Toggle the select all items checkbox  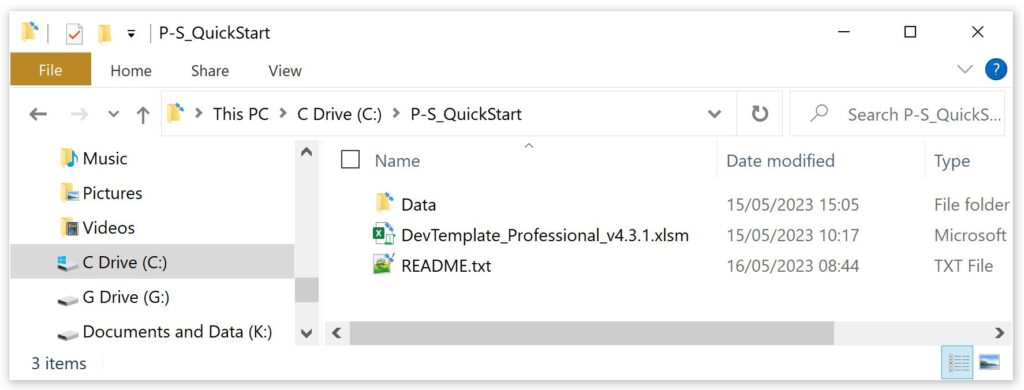351,159
